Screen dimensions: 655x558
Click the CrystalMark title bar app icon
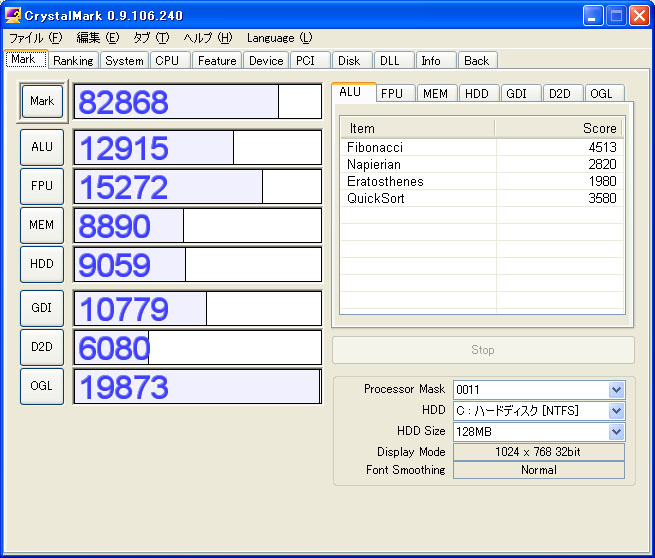pos(13,15)
